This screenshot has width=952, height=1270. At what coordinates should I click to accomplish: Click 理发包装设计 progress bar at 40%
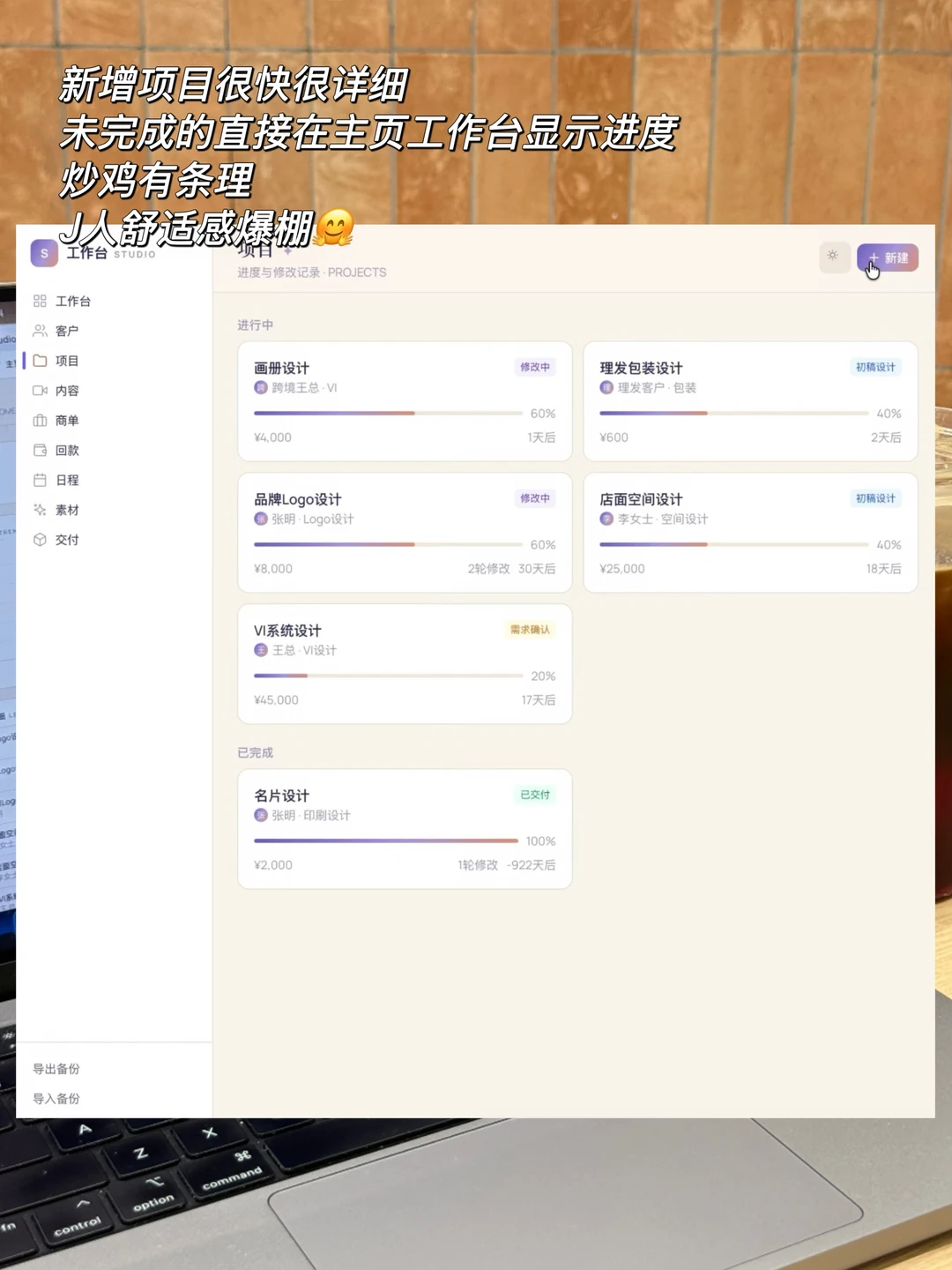click(734, 413)
